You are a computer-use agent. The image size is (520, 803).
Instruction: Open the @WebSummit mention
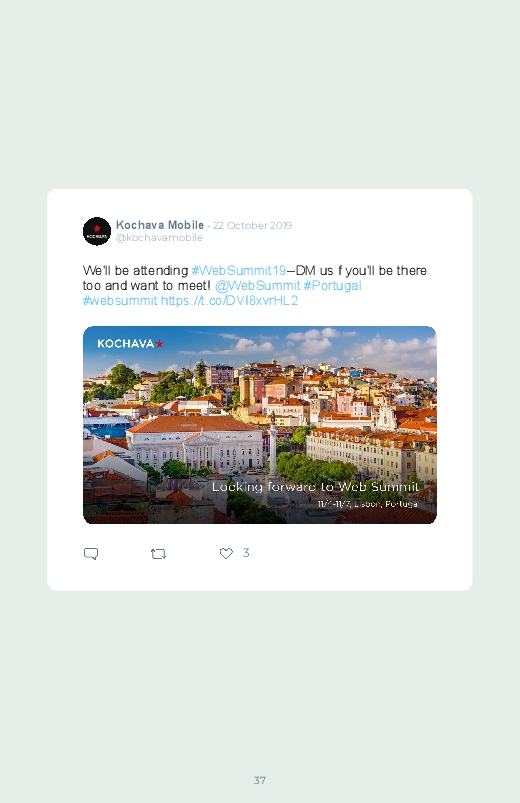click(257, 285)
